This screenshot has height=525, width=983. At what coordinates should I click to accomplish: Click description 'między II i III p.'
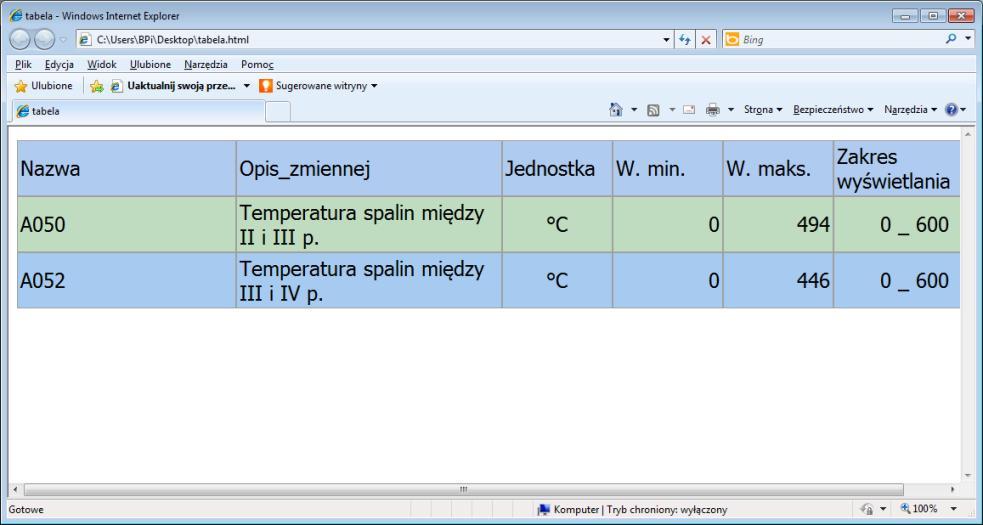(x=369, y=225)
